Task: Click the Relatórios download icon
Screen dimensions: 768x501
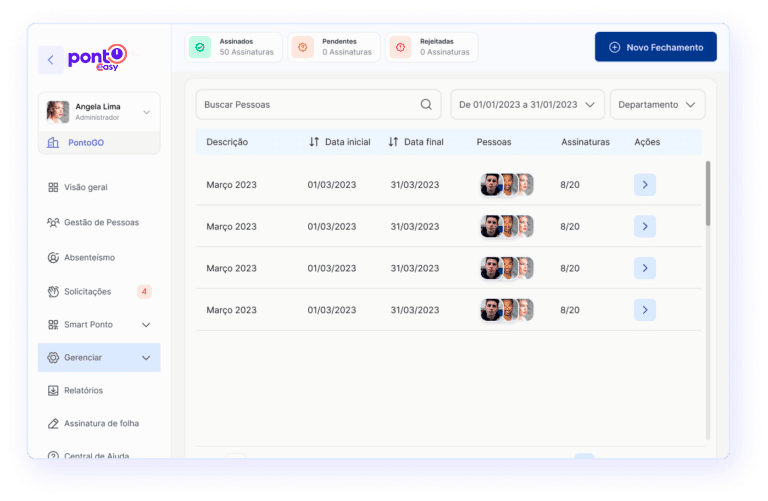Action: click(x=53, y=390)
